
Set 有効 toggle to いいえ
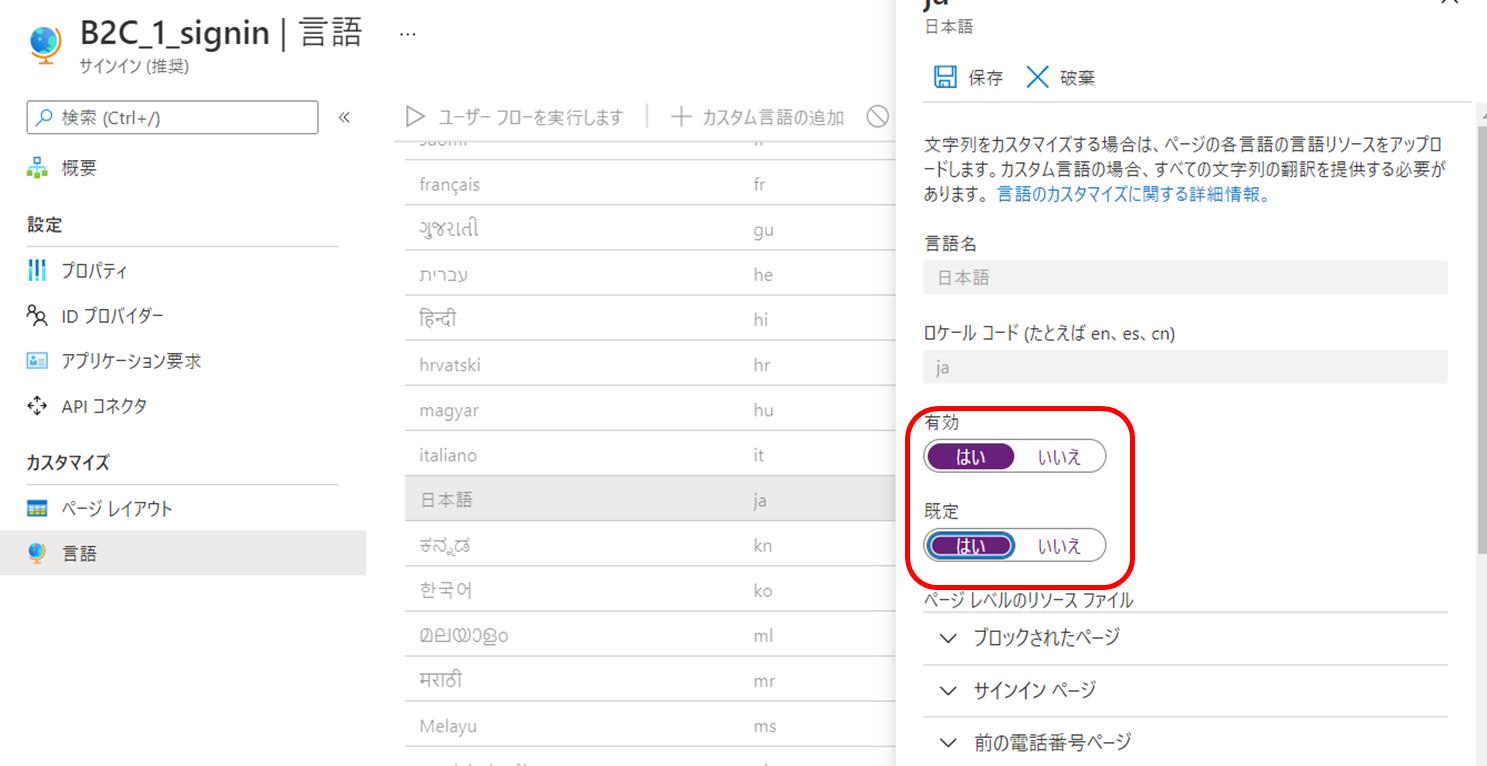(x=1059, y=457)
